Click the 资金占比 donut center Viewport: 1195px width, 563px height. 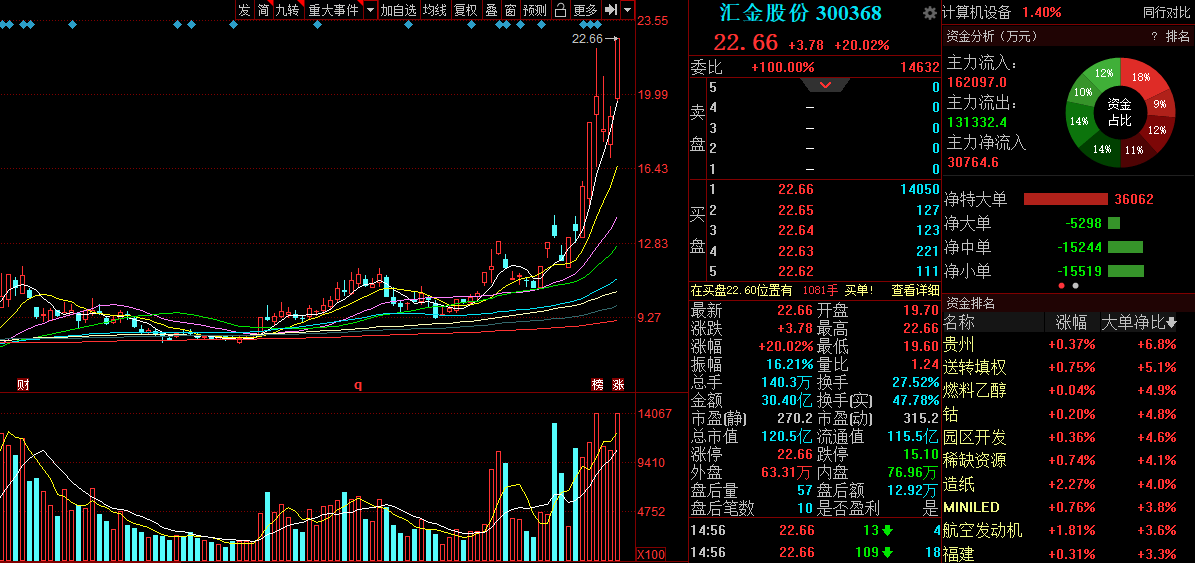[1120, 112]
